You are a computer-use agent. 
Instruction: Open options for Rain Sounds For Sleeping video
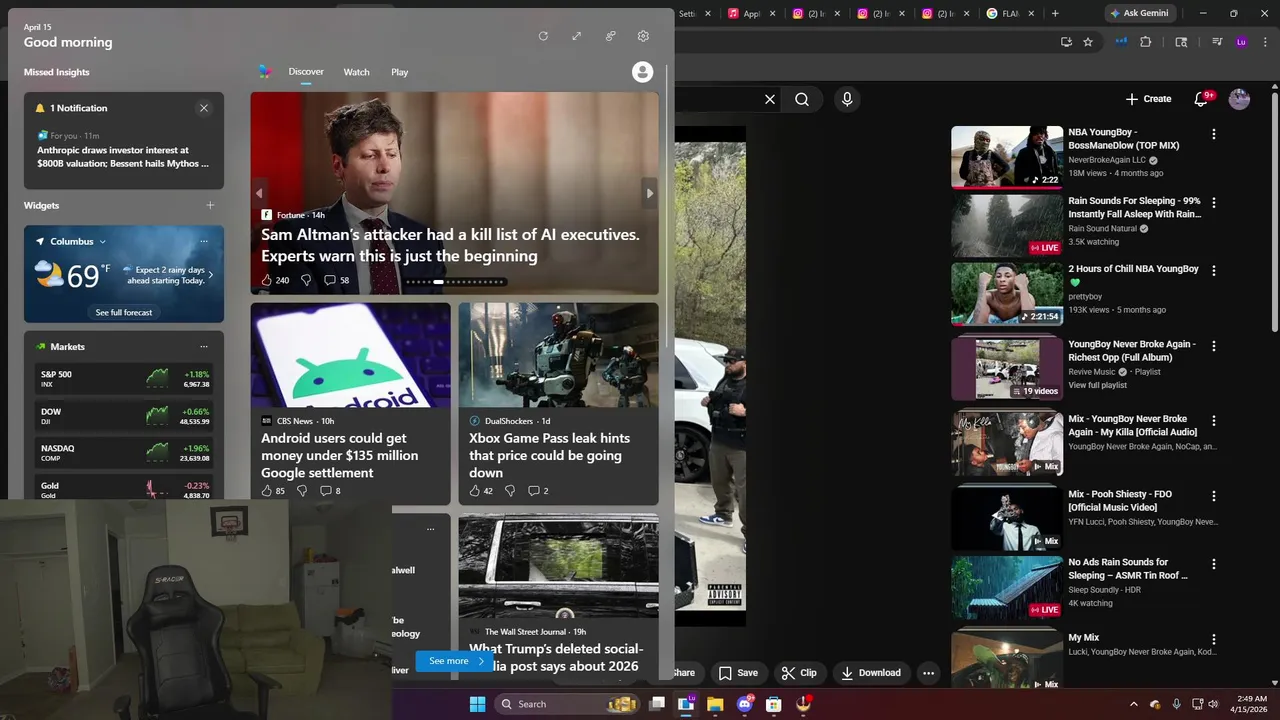click(1214, 202)
